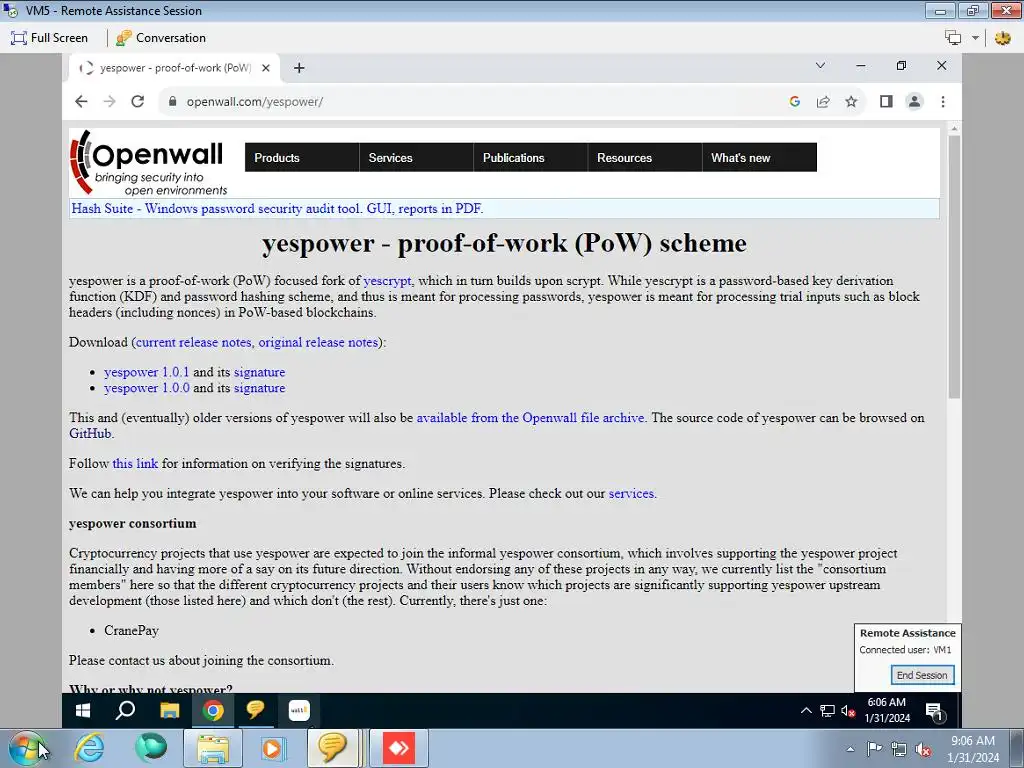Open Chrome's three-dot menu

tap(943, 101)
